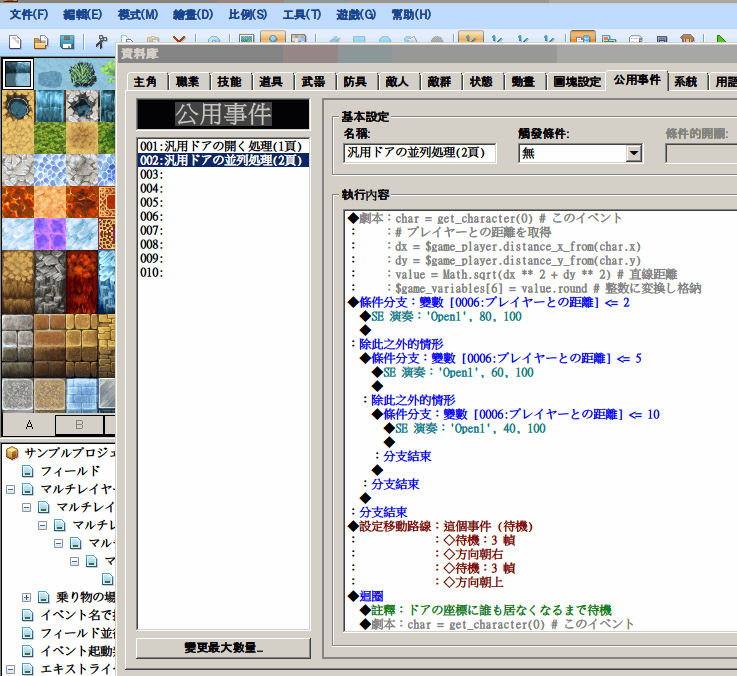Open the 觸發條件 dropdown
Image resolution: width=737 pixels, height=676 pixels.
coord(634,153)
